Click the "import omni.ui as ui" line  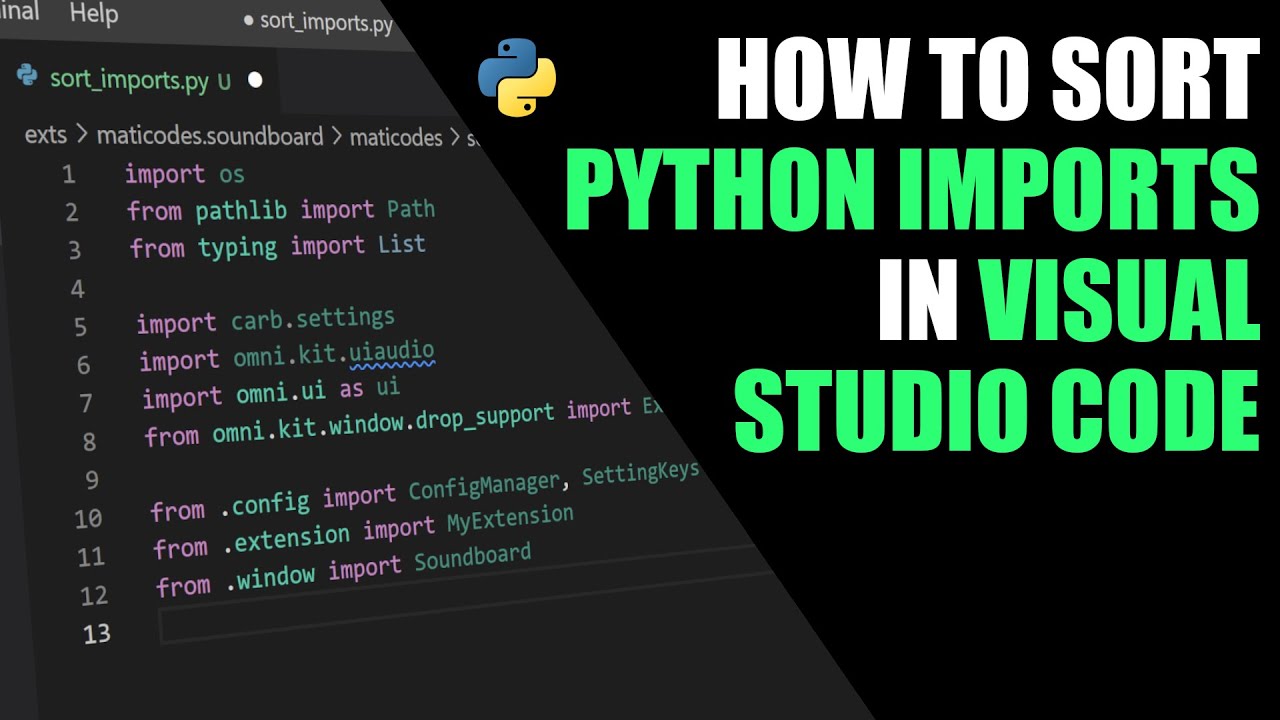pos(271,393)
